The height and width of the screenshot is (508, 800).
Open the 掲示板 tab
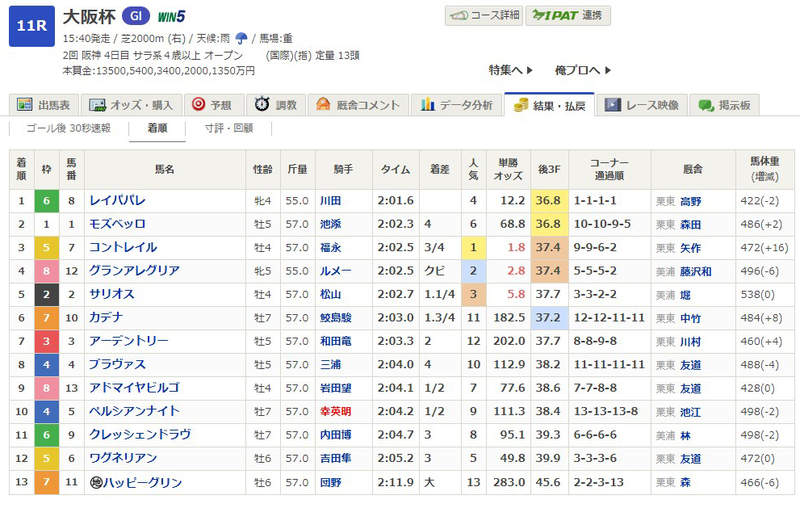pos(724,105)
